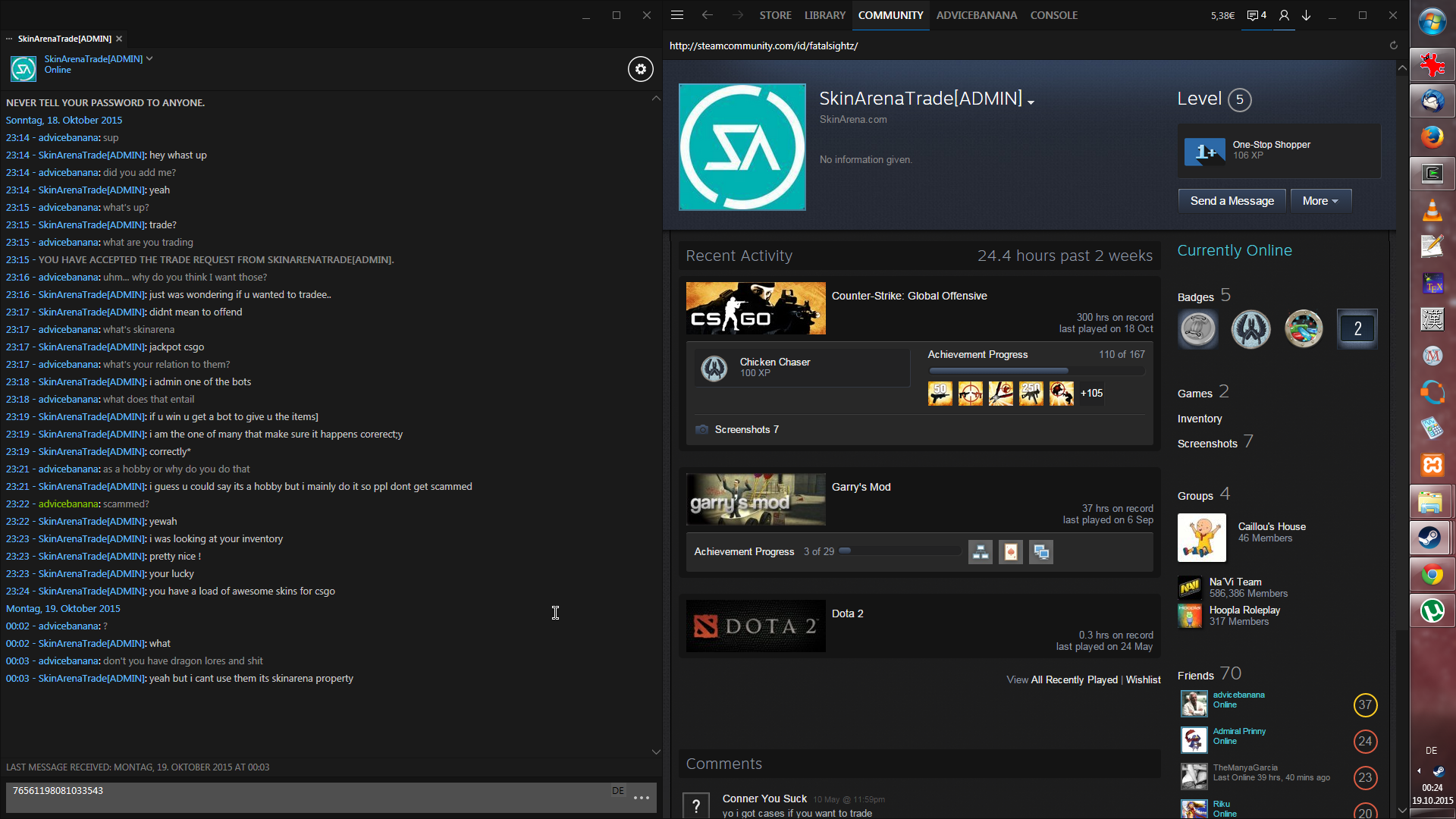The width and height of the screenshot is (1456, 819).
Task: Open the downloads arrow icon
Action: click(x=1307, y=15)
